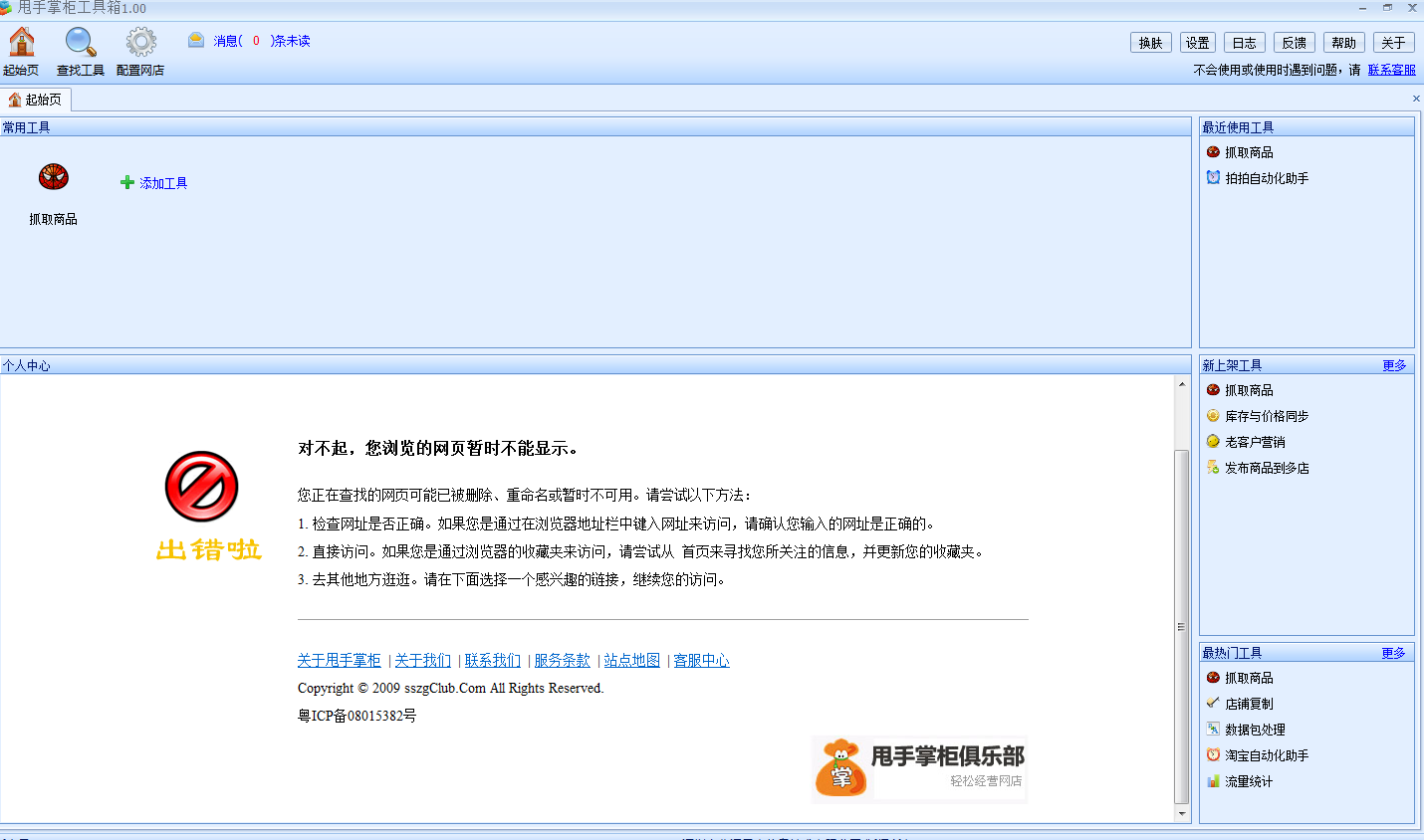Click the 数据包处理 text label

[x=1255, y=730]
